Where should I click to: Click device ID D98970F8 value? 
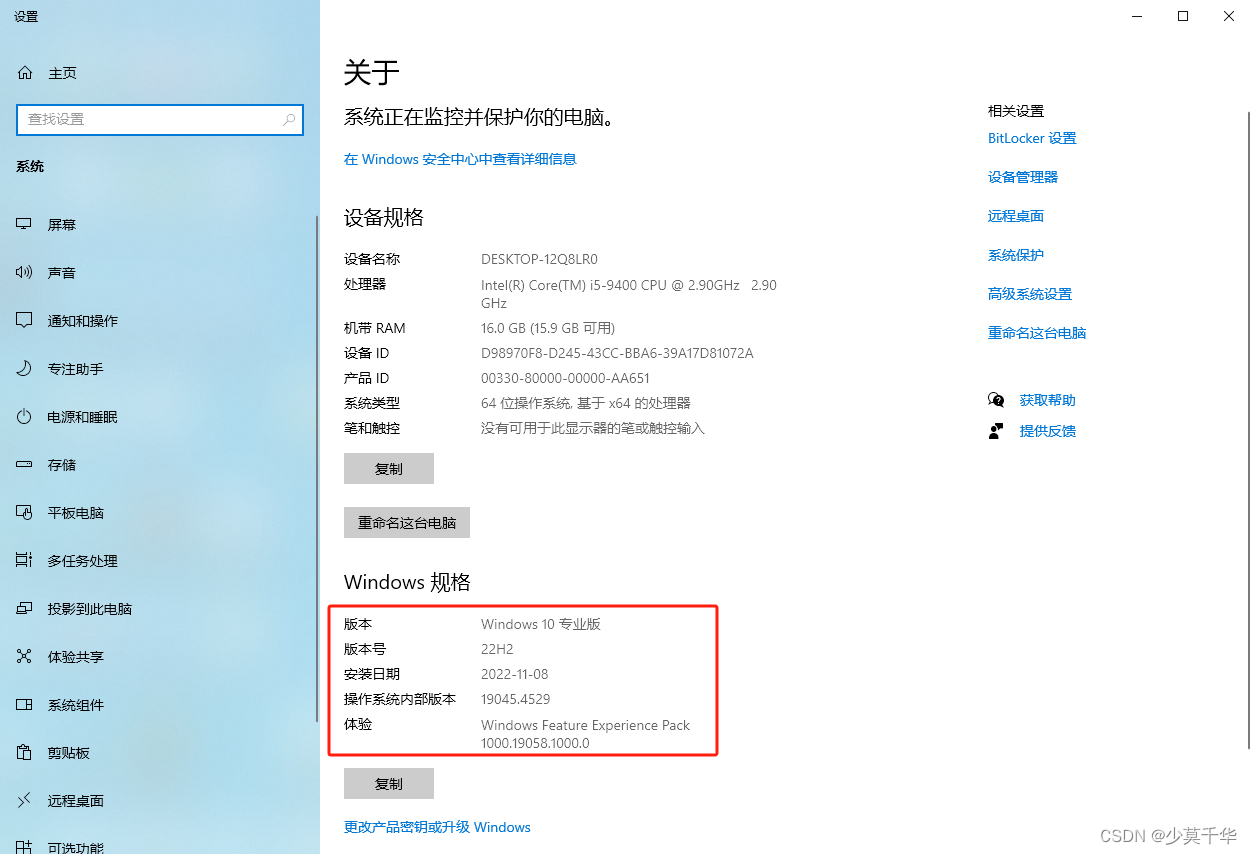click(x=617, y=353)
